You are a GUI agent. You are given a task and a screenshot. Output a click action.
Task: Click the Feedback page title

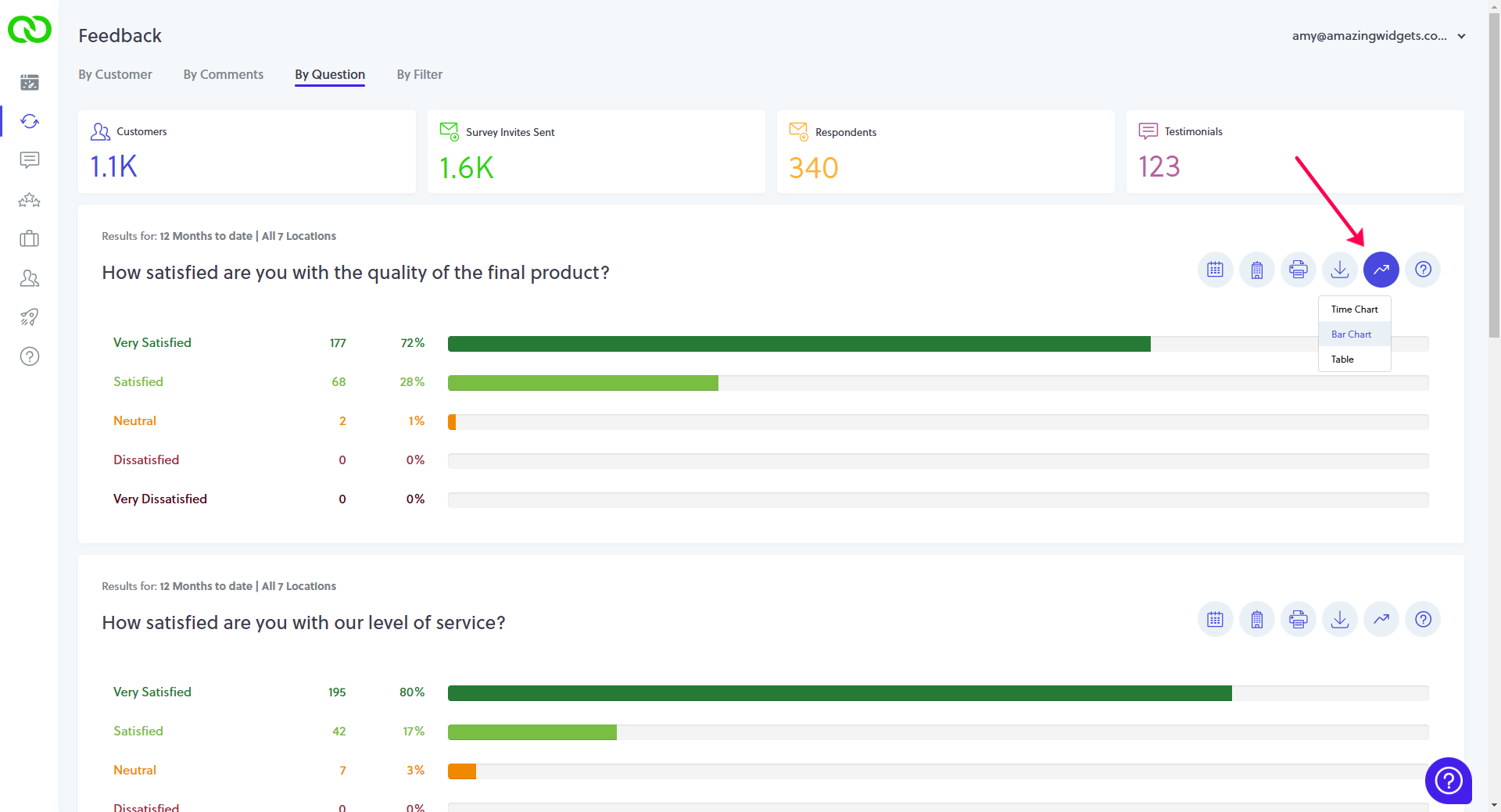point(120,36)
